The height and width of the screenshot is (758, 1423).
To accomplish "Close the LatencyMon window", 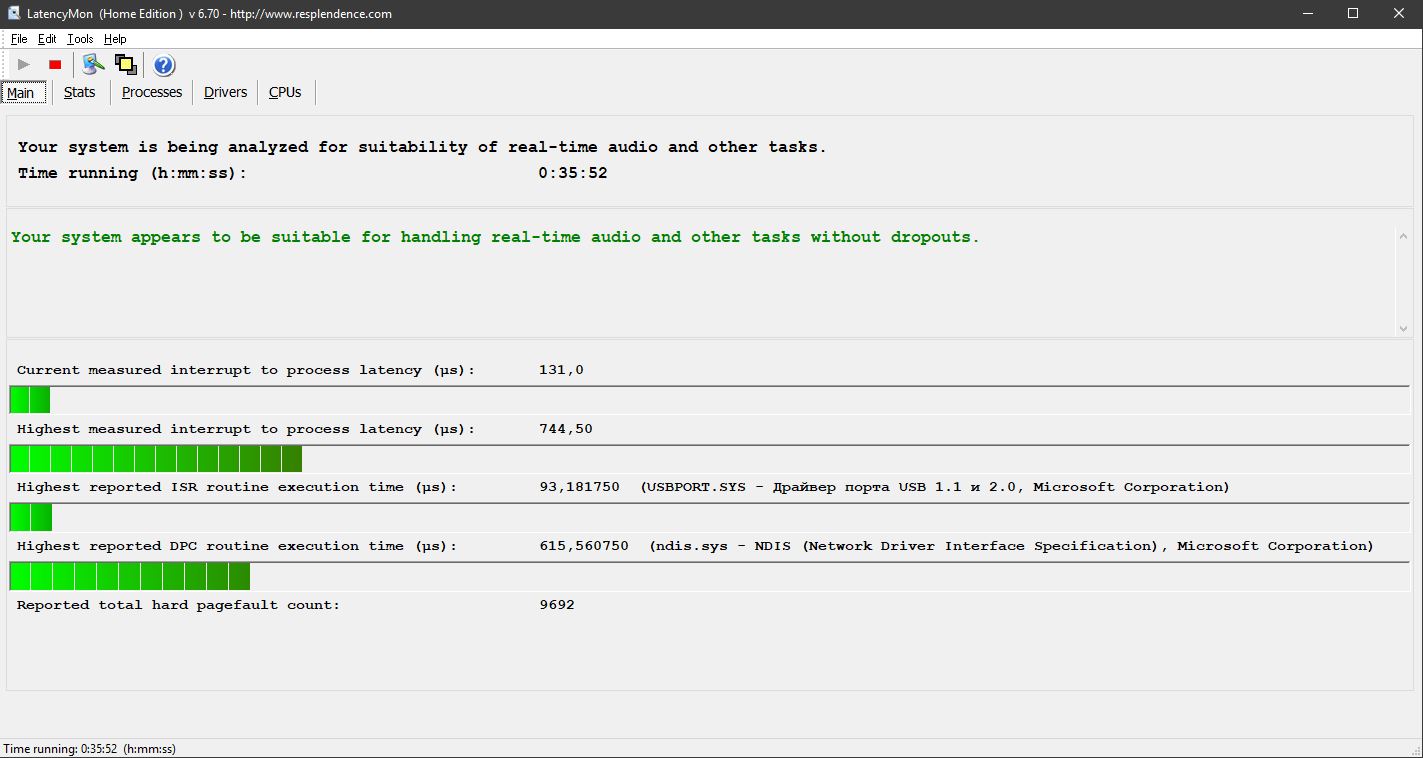I will pyautogui.click(x=1399, y=14).
